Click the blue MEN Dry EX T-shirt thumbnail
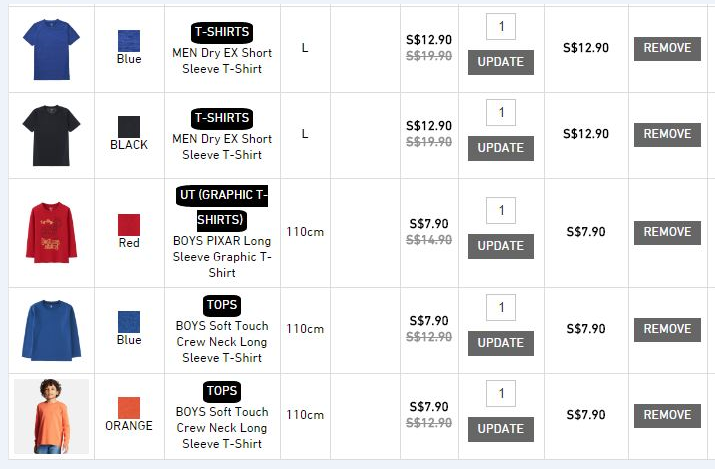This screenshot has width=715, height=469. (x=50, y=47)
